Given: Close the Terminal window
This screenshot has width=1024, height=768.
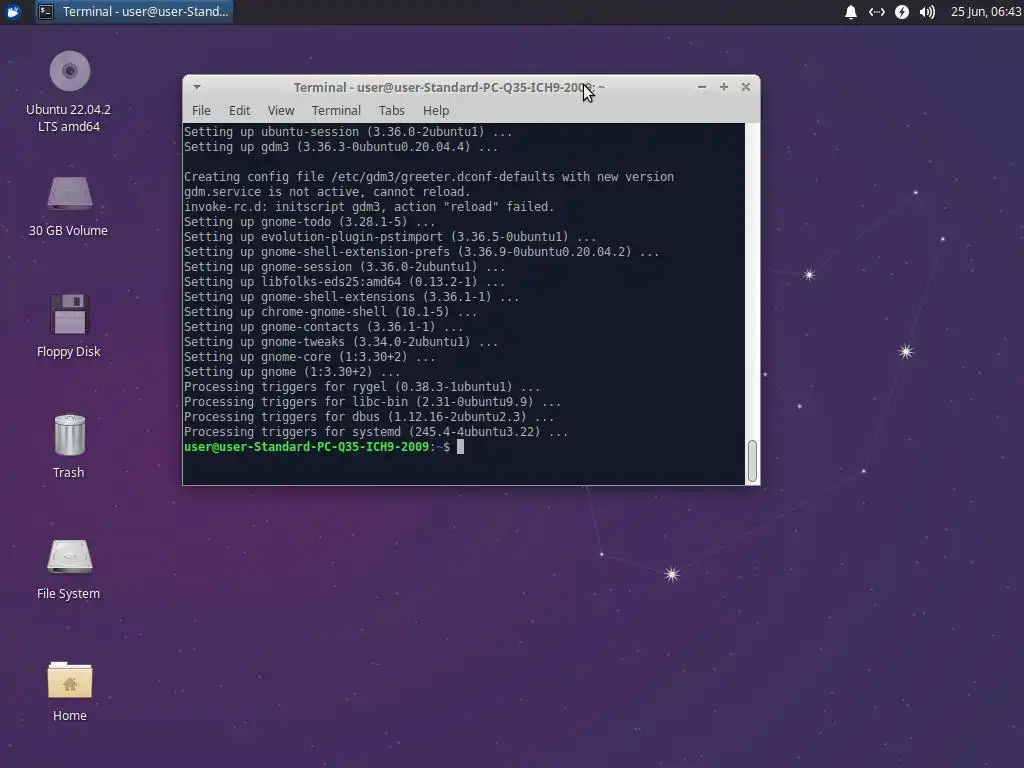Looking at the screenshot, I should click(x=746, y=87).
